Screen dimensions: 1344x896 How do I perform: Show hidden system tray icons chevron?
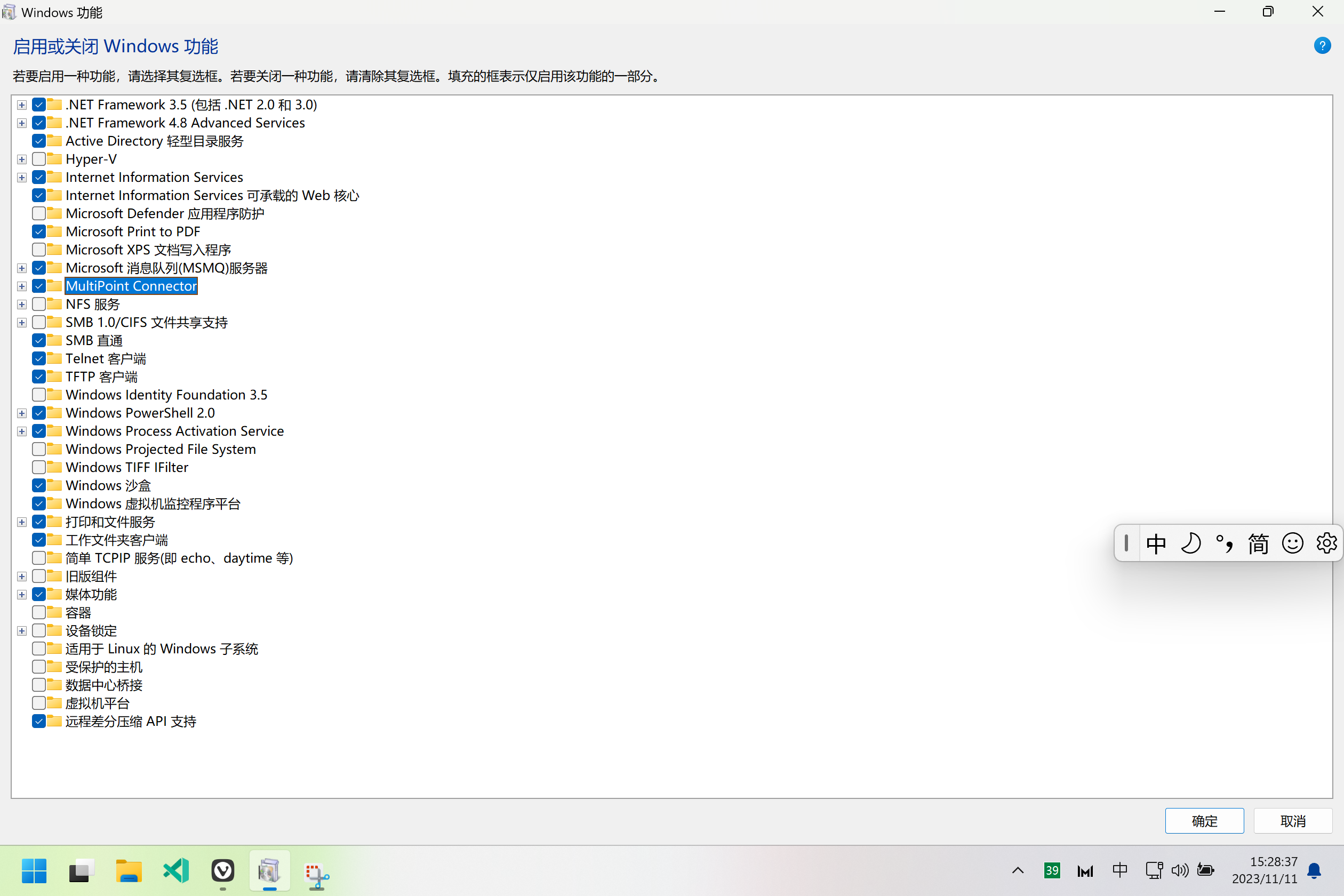[1018, 871]
